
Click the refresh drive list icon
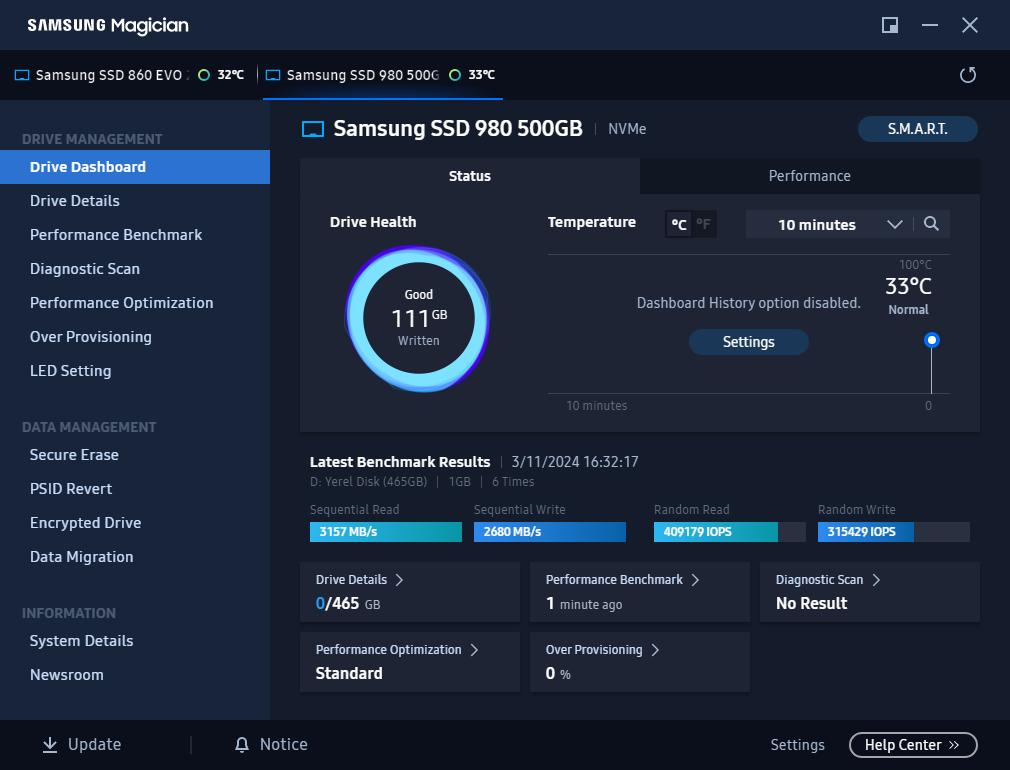pos(967,75)
